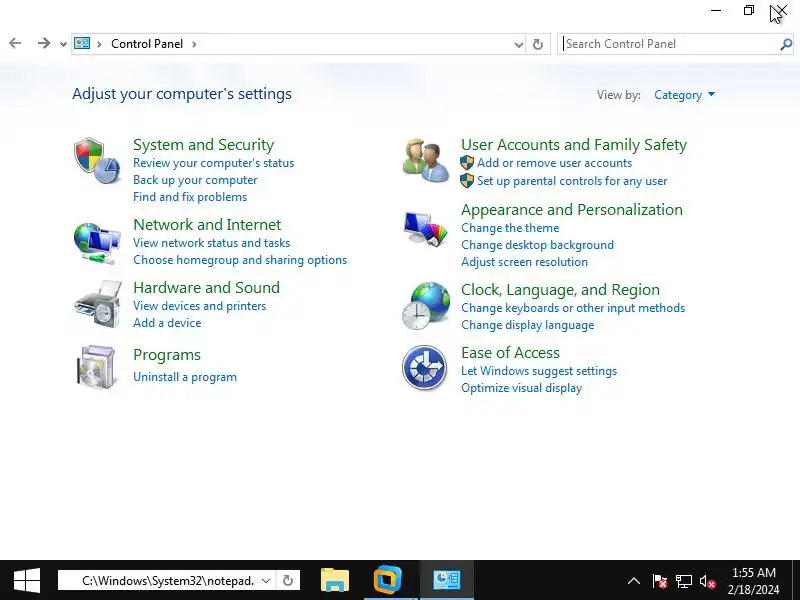The height and width of the screenshot is (600, 800).
Task: Expand the View by Category dropdown
Action: click(x=685, y=95)
